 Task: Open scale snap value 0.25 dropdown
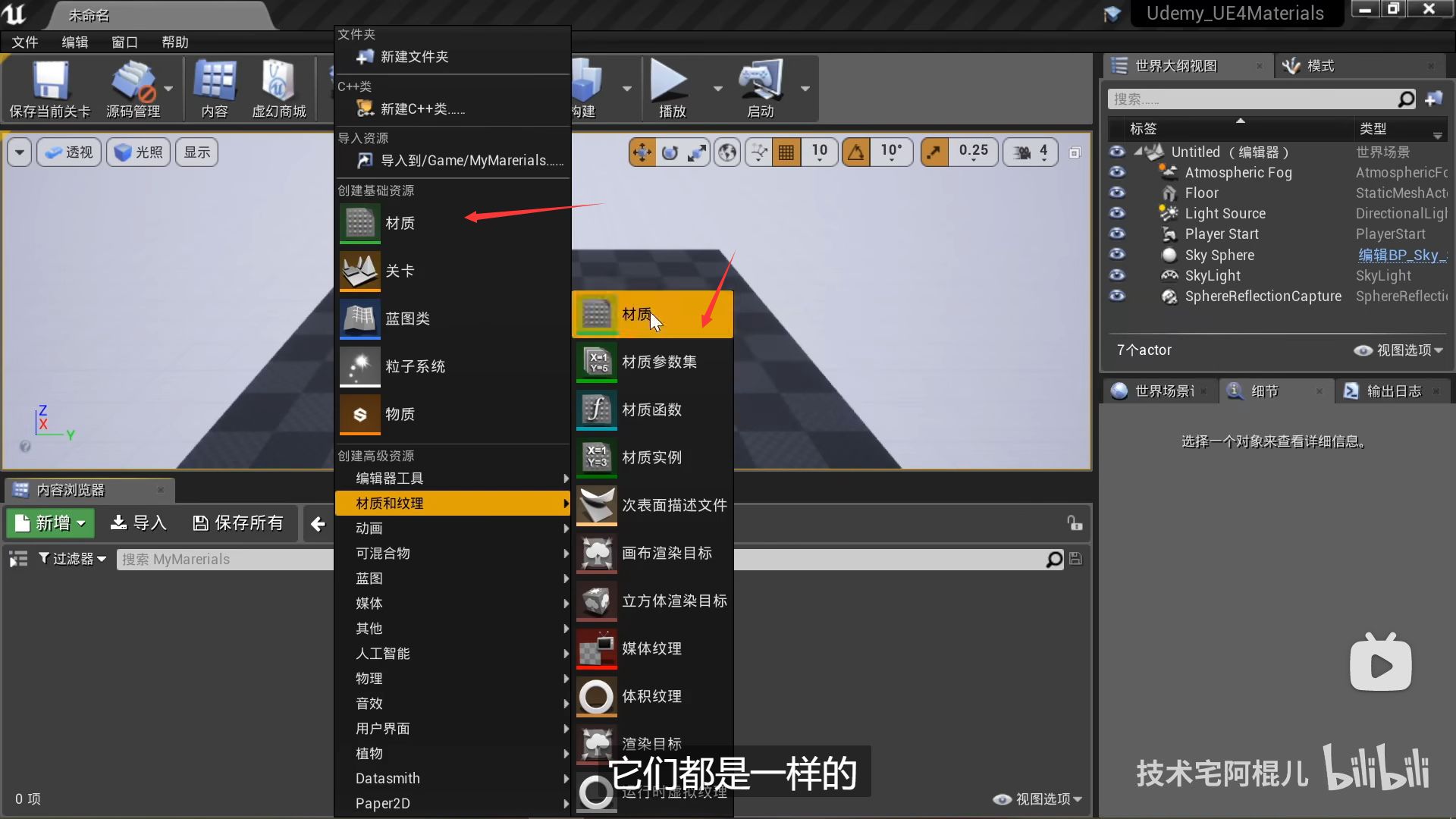point(973,152)
